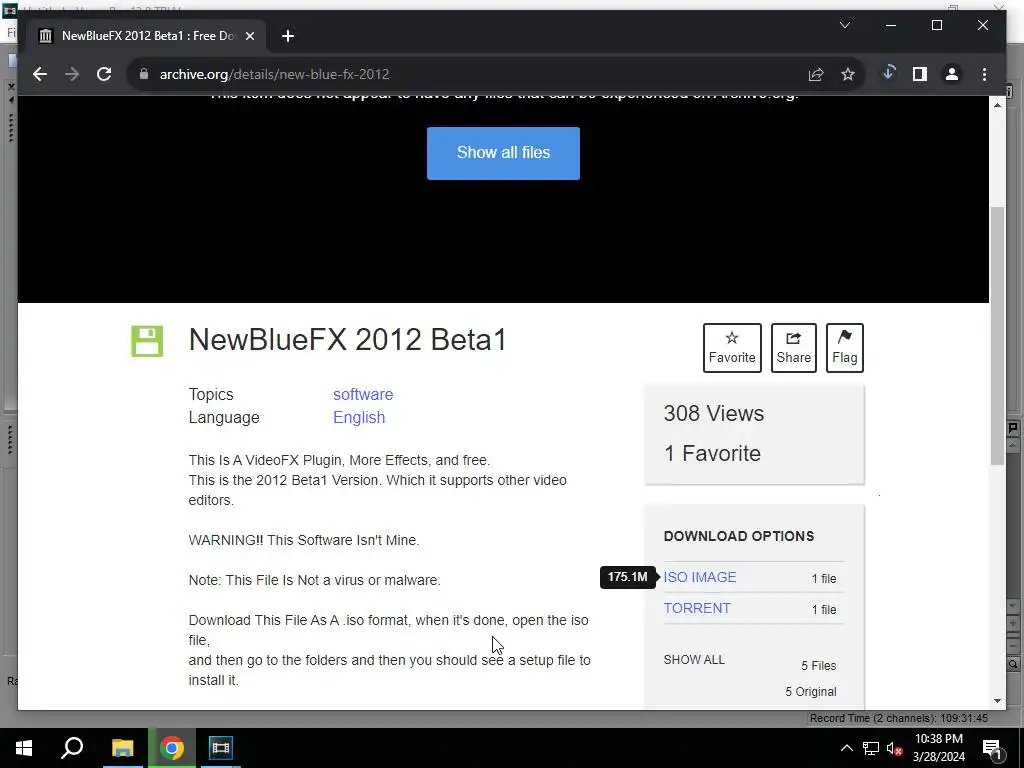Image resolution: width=1024 pixels, height=768 pixels.
Task: Open the software topic link
Action: (x=363, y=394)
